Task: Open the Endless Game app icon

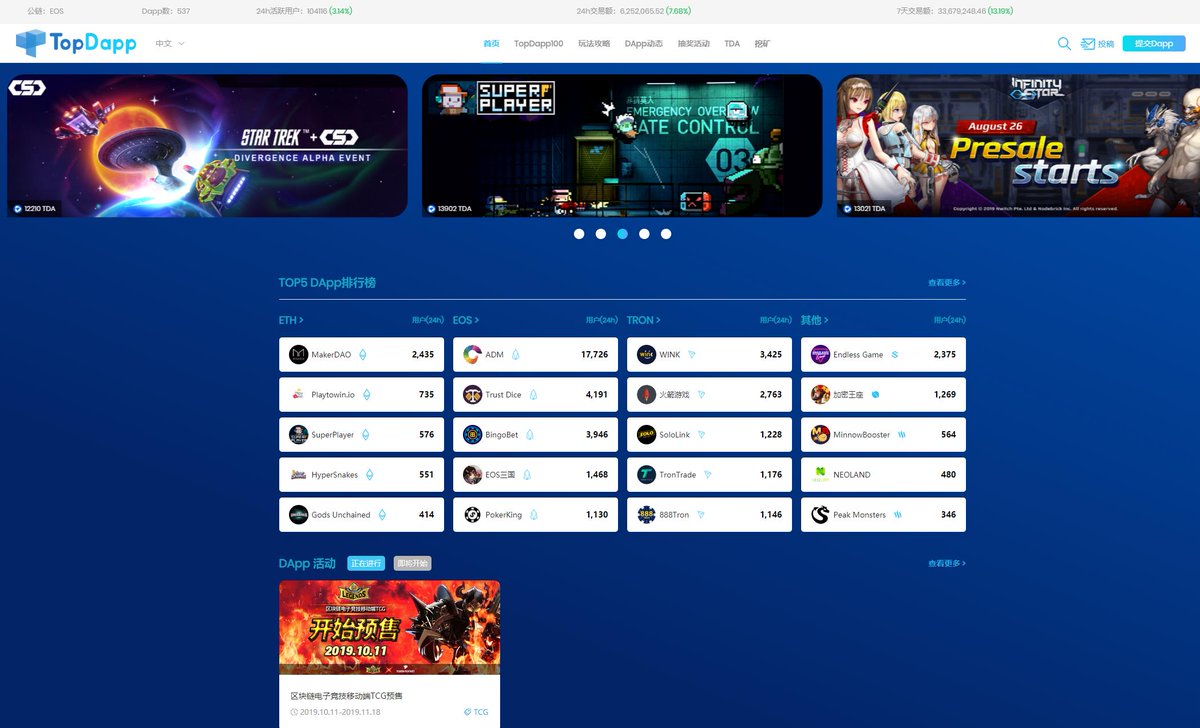Action: point(820,355)
